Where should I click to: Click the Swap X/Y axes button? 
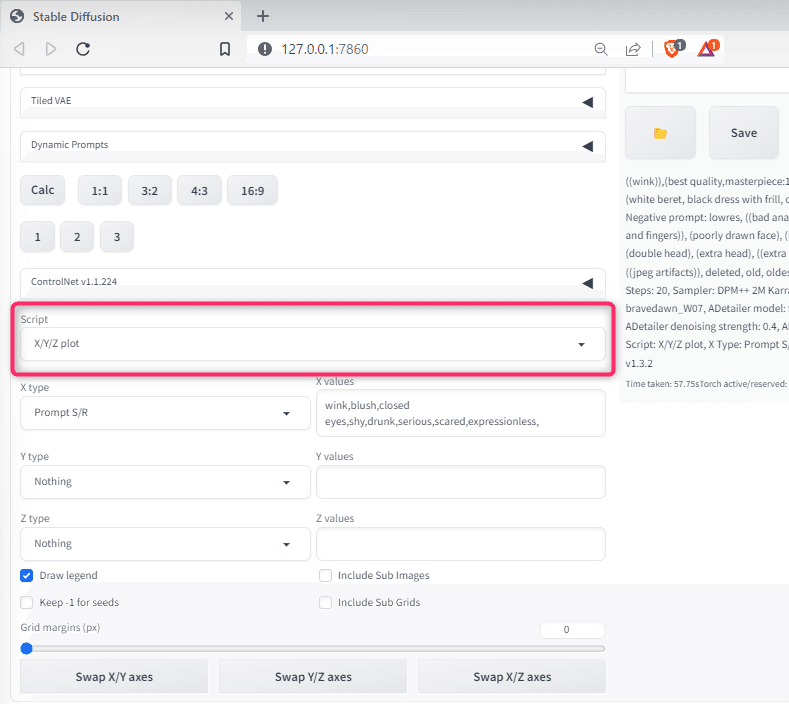114,677
